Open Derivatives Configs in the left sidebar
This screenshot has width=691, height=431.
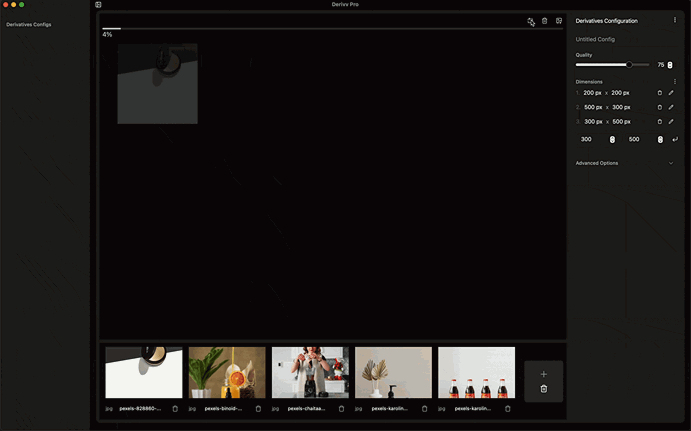click(29, 25)
